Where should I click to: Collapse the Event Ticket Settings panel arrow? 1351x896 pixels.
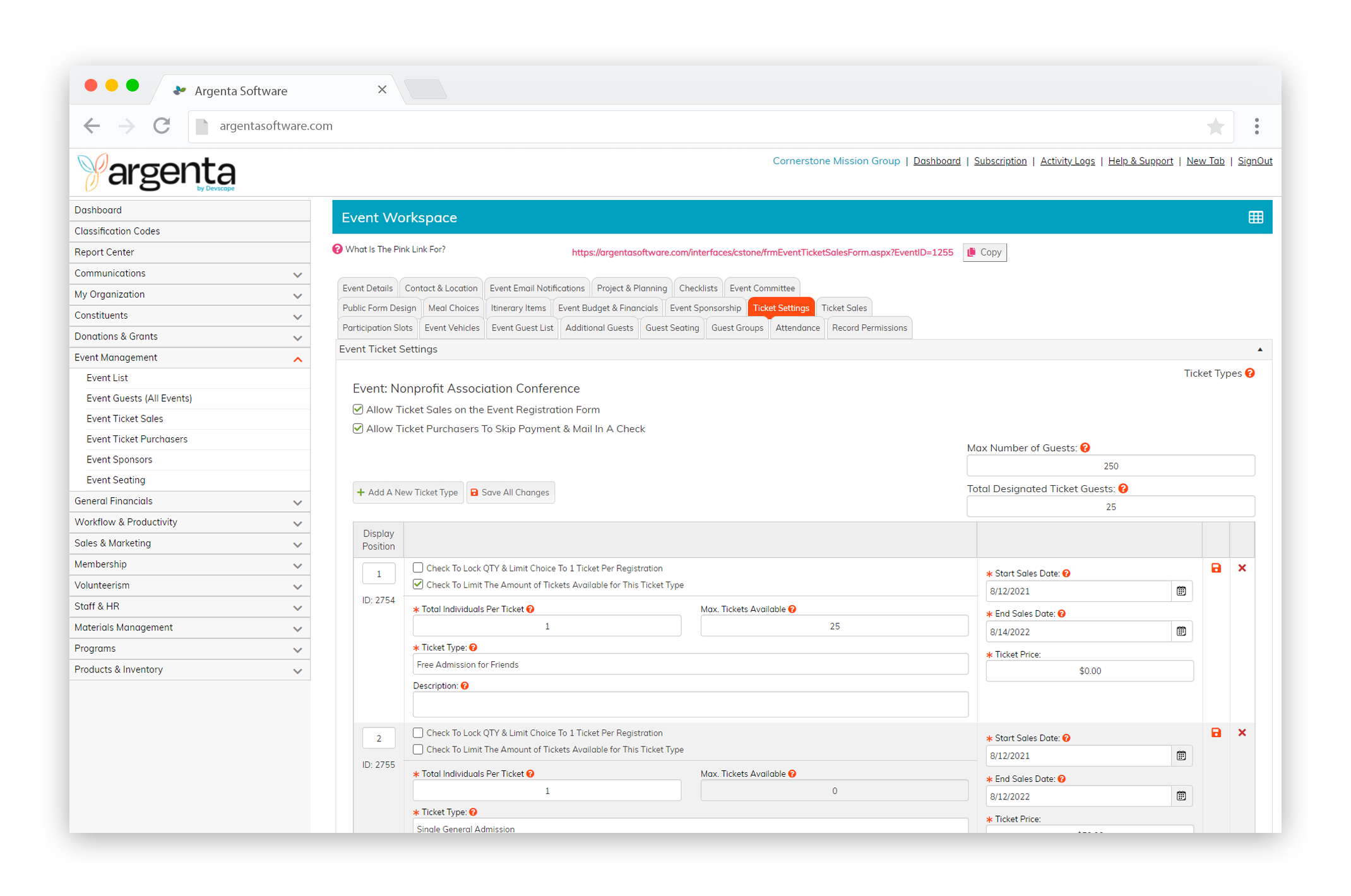click(1259, 350)
